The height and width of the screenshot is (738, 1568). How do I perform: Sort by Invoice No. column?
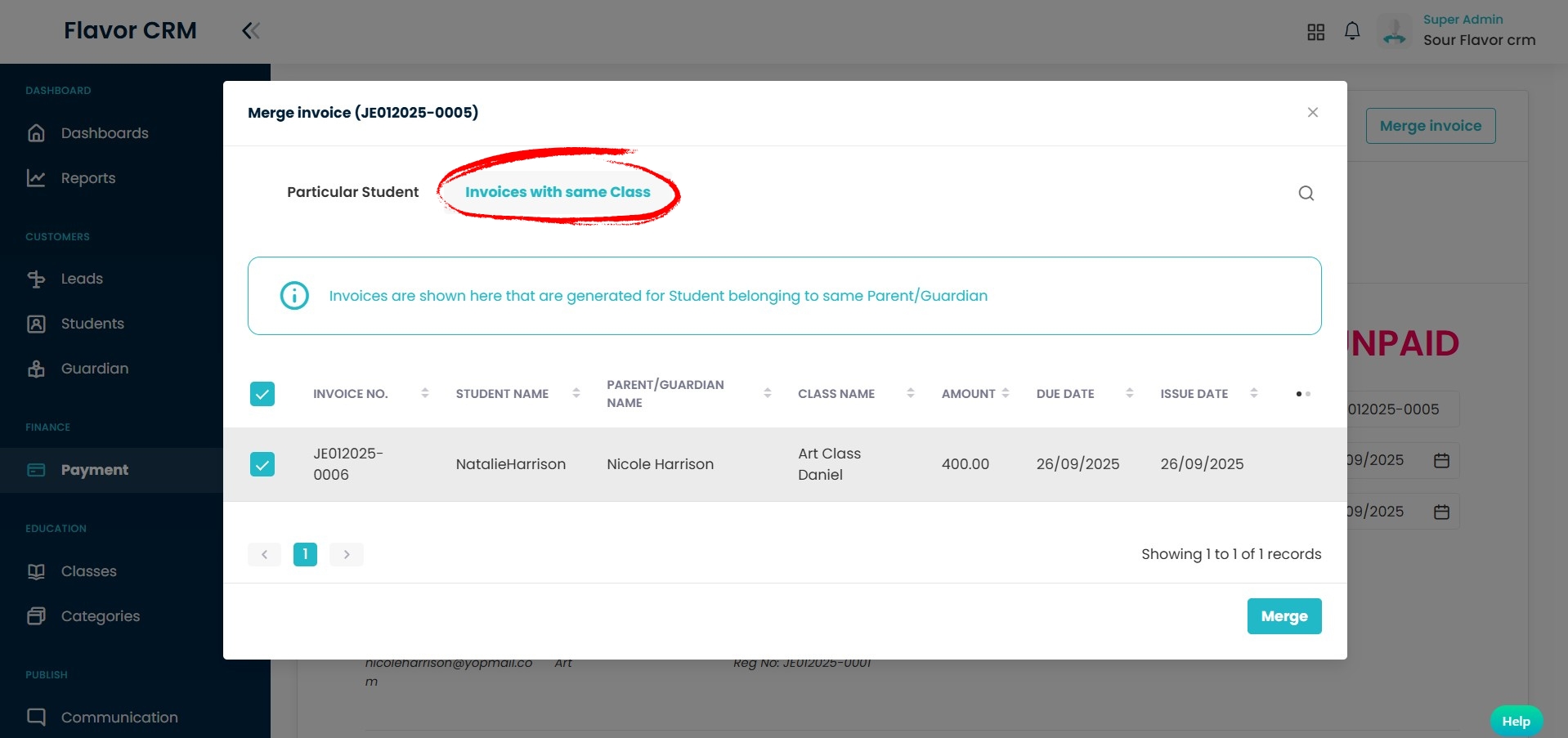click(424, 393)
